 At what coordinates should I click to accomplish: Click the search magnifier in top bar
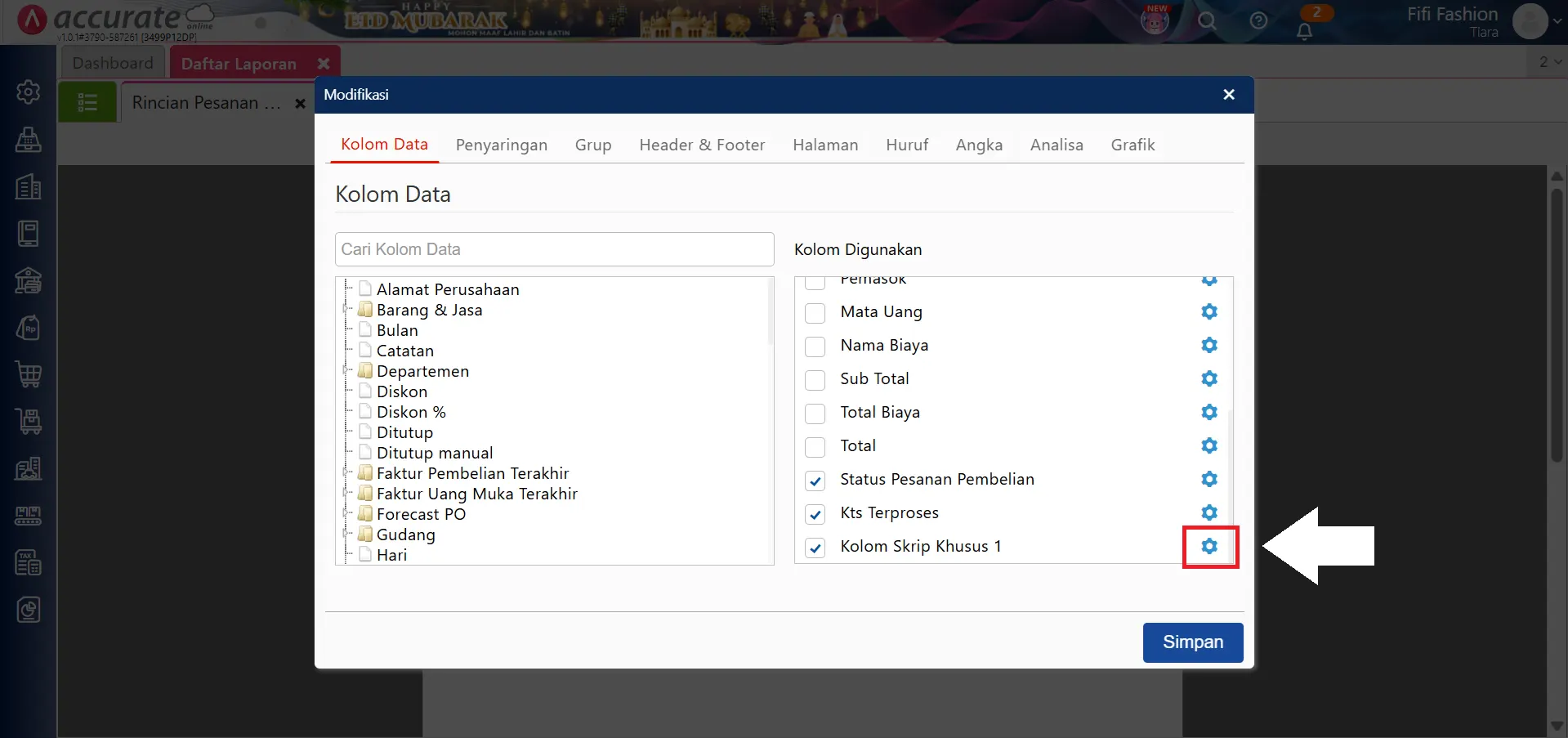coord(1207,21)
